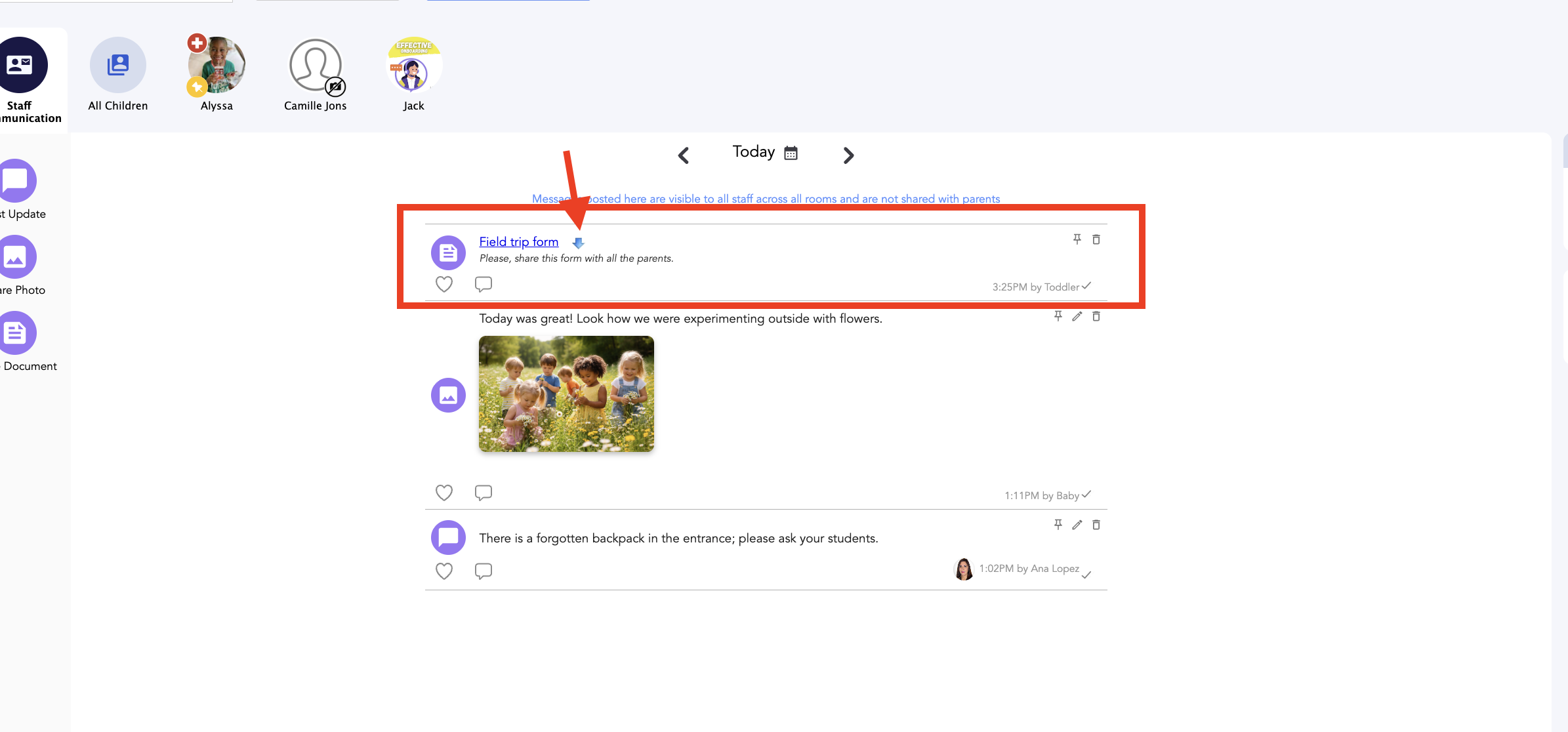Select Camille Jons profile
The width and height of the screenshot is (1568, 732).
point(316,66)
